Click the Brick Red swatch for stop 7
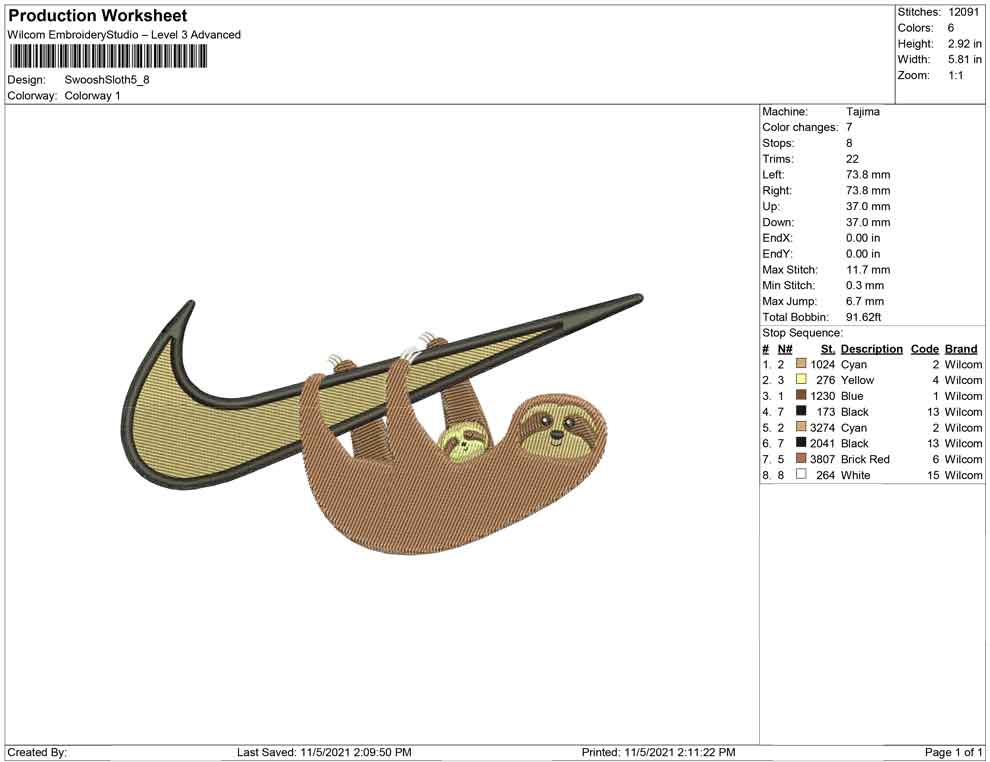 pos(801,458)
